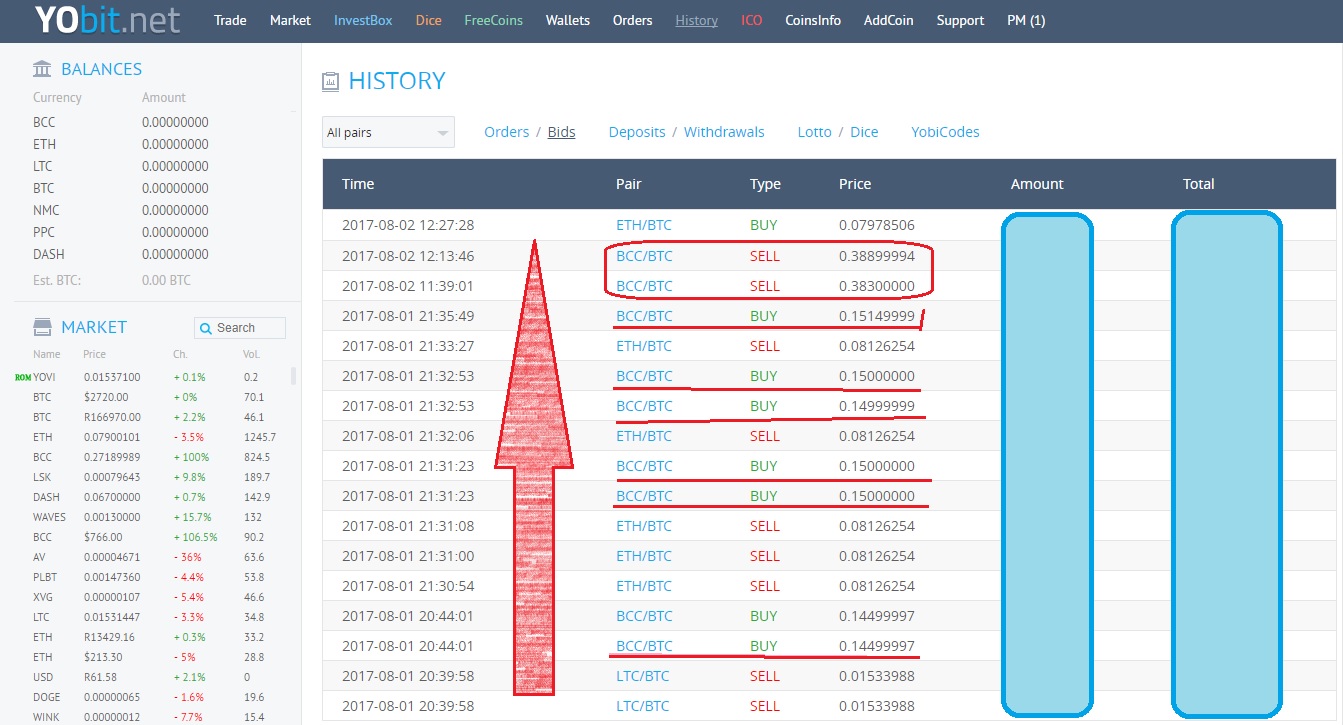Click inside the market Search field

(240, 328)
